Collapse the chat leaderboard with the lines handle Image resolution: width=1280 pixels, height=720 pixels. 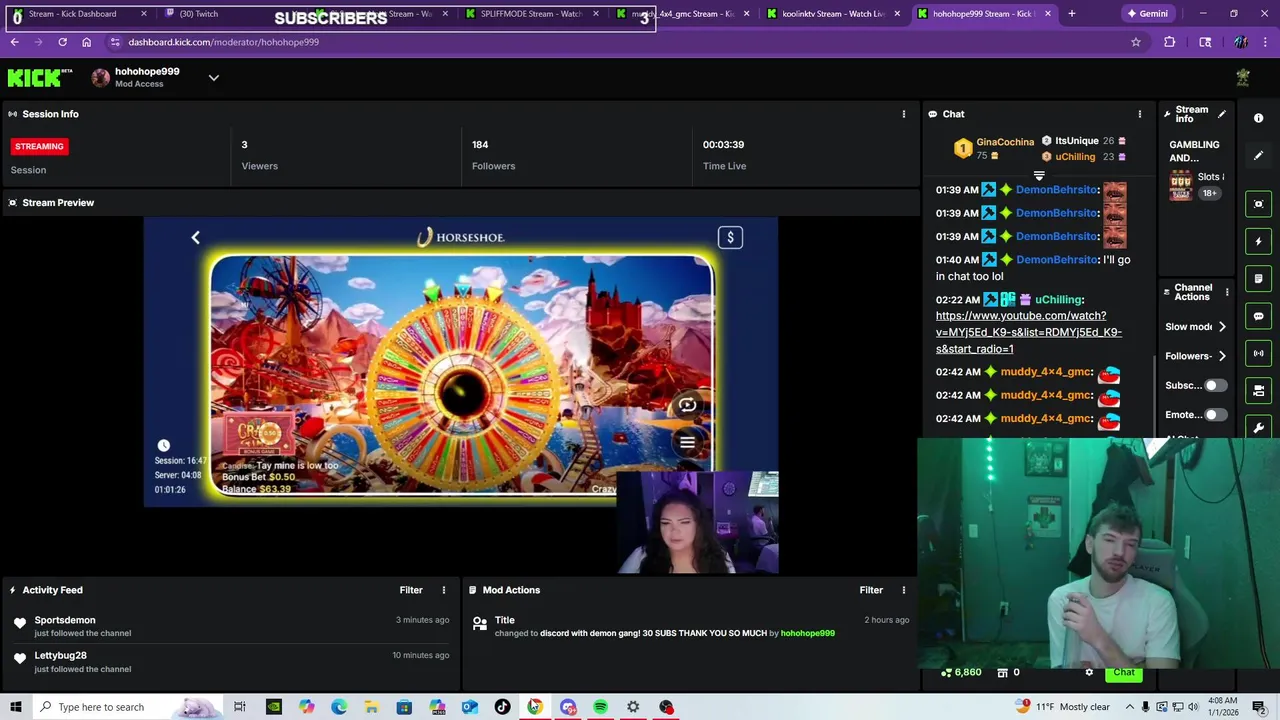pos(1039,176)
